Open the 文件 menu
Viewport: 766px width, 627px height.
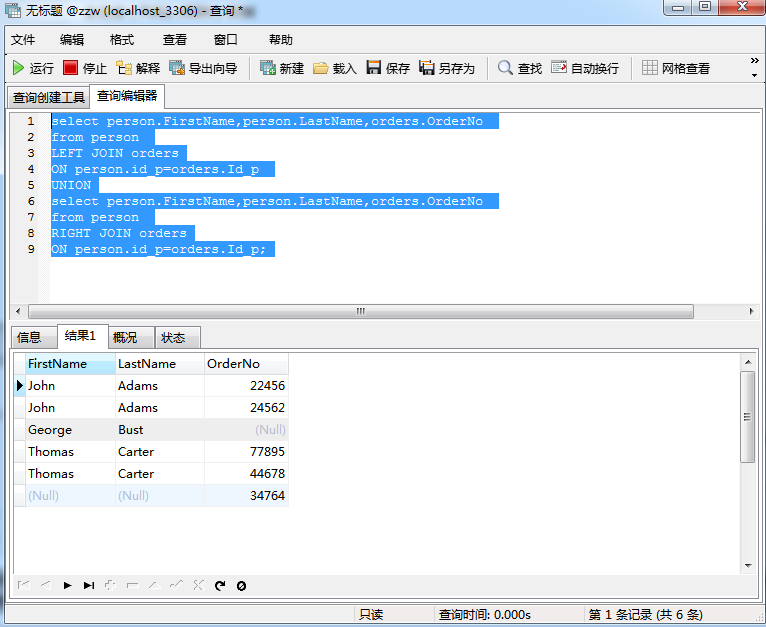click(23, 40)
